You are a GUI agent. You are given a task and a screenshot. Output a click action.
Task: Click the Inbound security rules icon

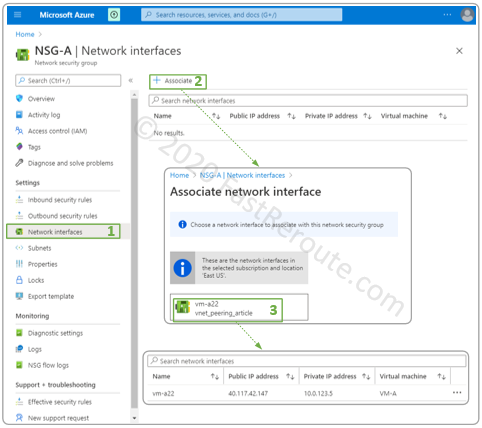19,199
